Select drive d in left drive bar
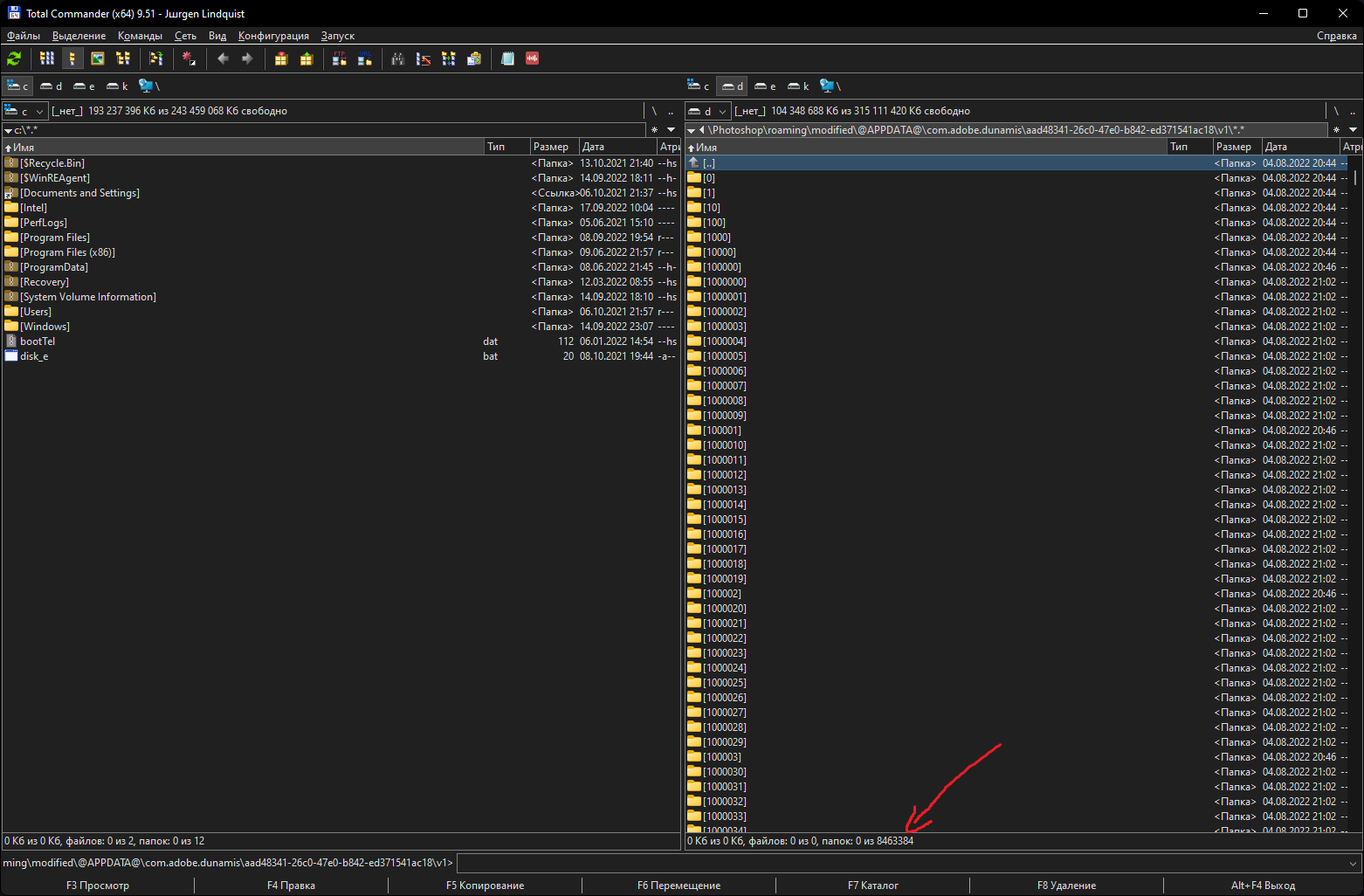 tap(52, 86)
